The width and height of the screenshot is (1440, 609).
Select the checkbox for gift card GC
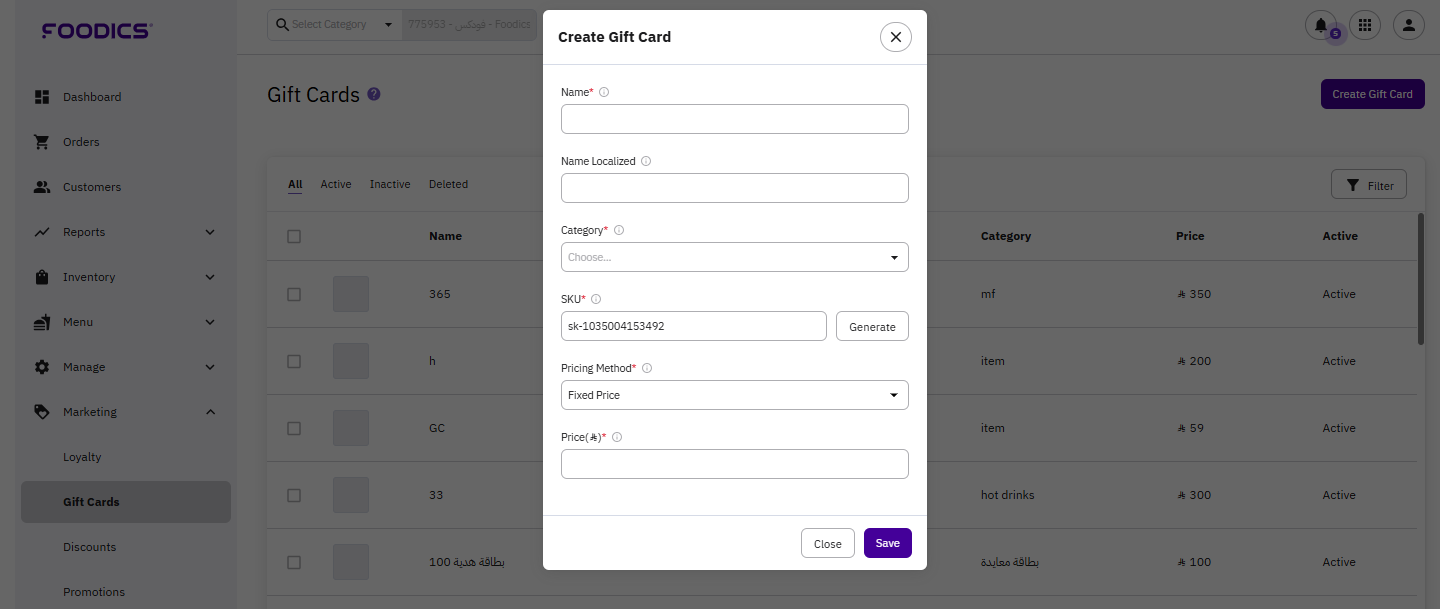294,428
